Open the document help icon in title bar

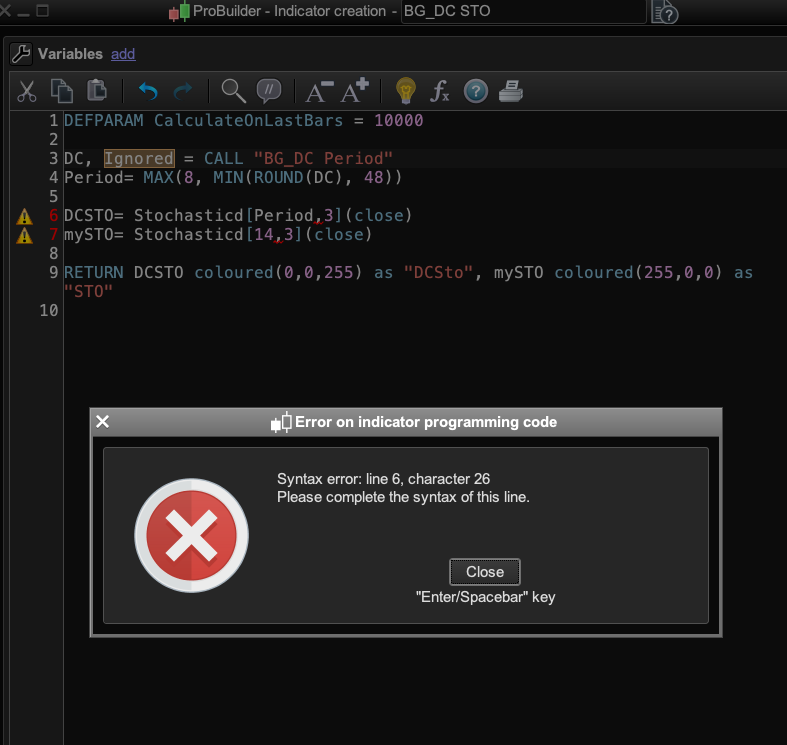pos(665,12)
